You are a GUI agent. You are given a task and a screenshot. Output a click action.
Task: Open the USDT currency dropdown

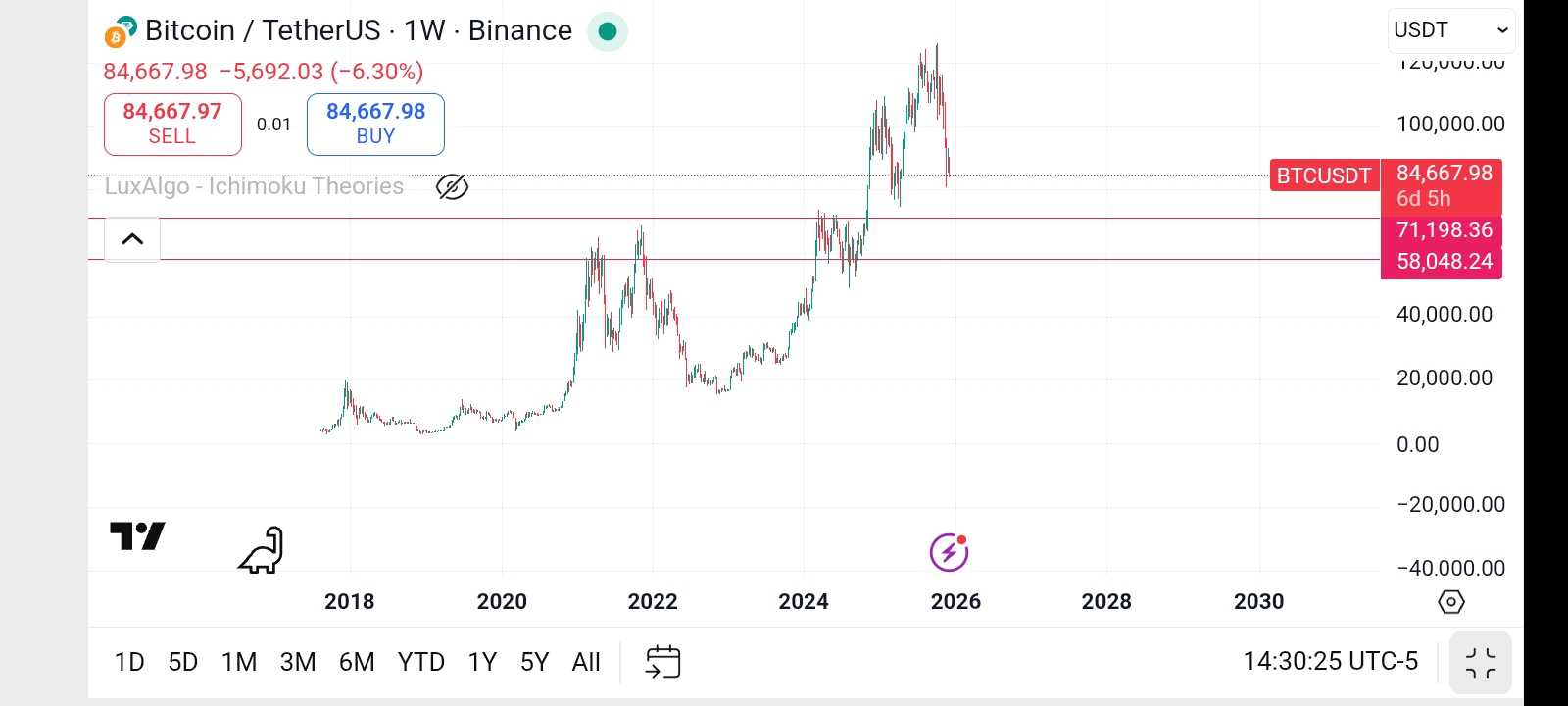click(1450, 29)
